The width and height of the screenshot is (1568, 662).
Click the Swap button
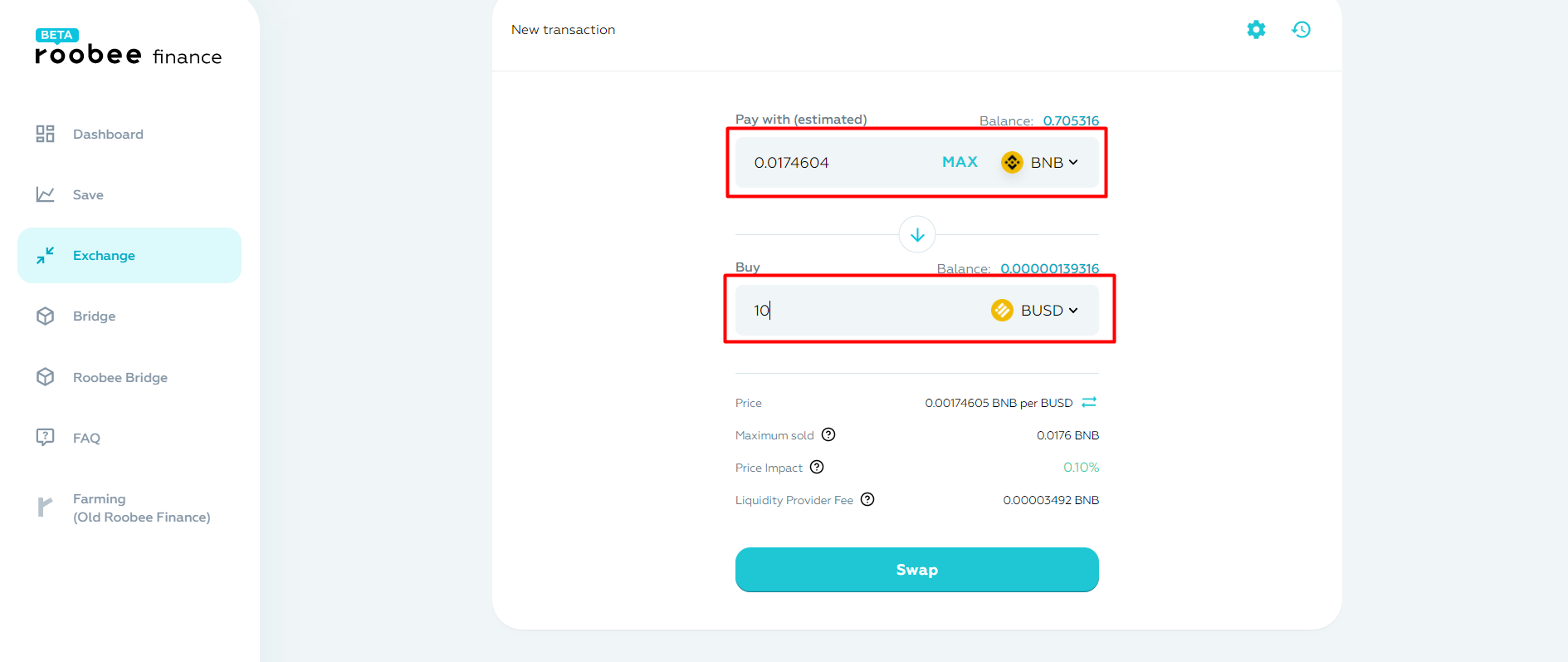pyautogui.click(x=917, y=570)
